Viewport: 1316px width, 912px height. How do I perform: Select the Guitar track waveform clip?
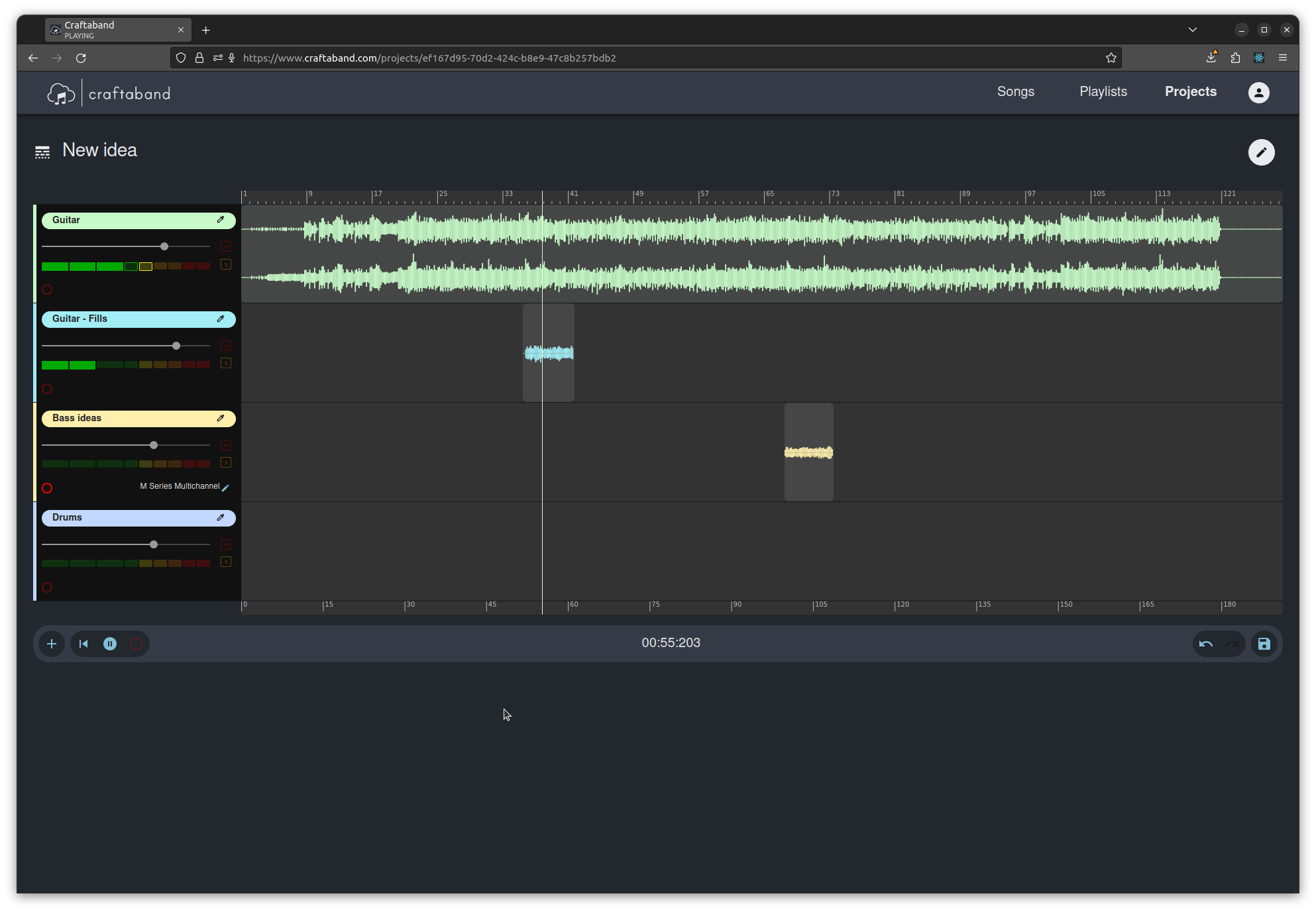(x=762, y=254)
